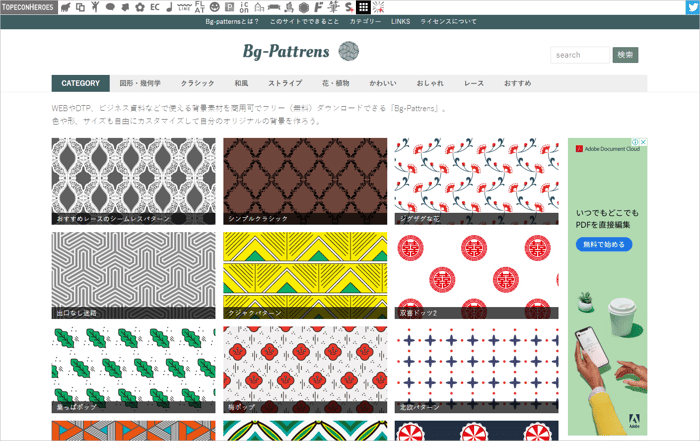This screenshot has height=441, width=700.
Task: Switch to the ストライプ category tab
Action: pos(285,83)
